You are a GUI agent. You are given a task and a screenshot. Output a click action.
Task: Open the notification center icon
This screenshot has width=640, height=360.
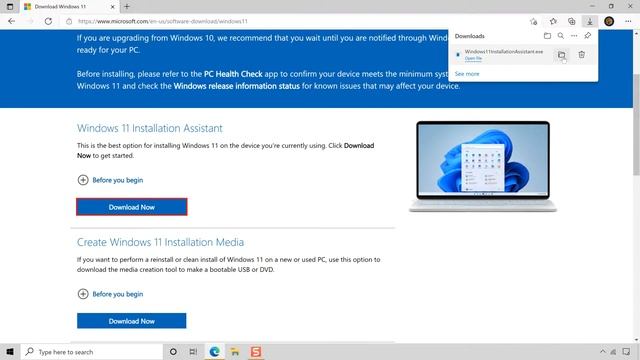point(627,352)
